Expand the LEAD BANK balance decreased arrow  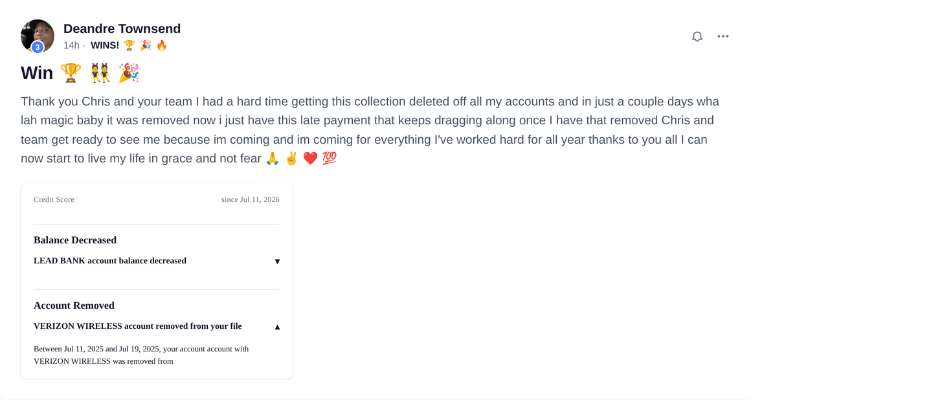point(277,261)
